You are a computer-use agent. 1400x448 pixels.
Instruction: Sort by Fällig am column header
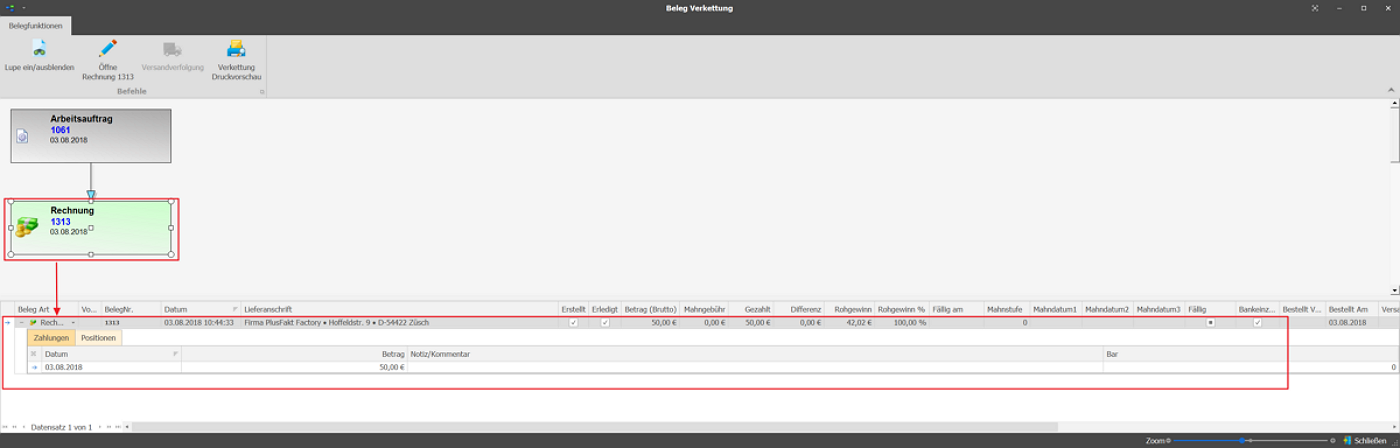[x=956, y=310]
